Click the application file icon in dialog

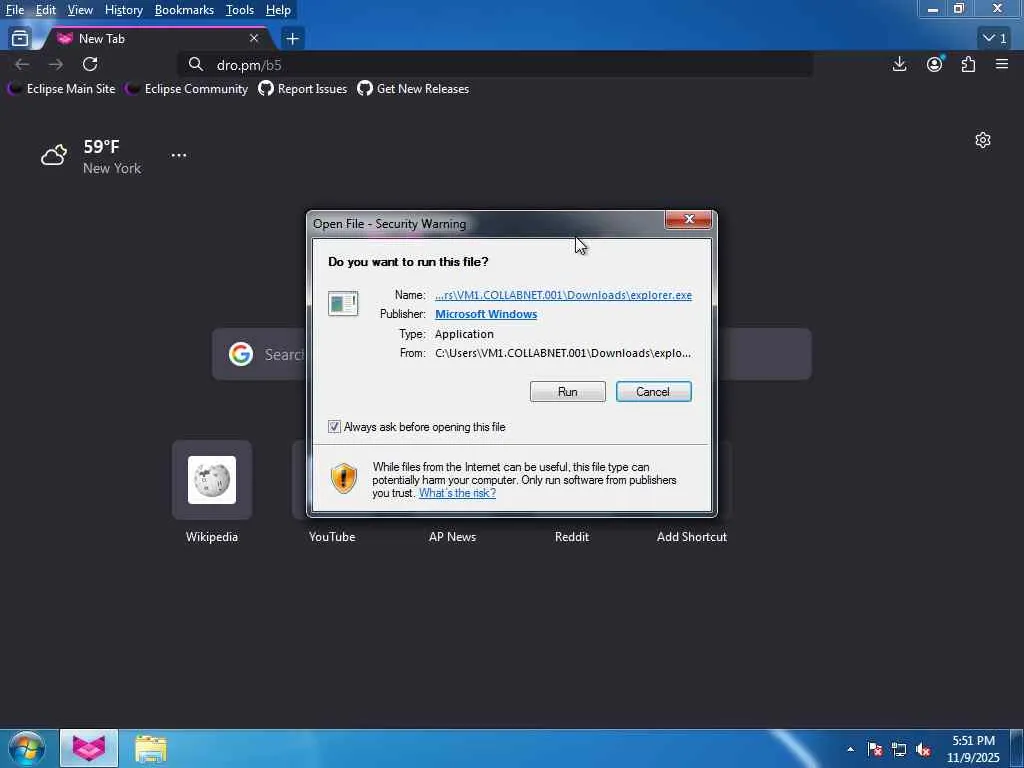[x=343, y=304]
